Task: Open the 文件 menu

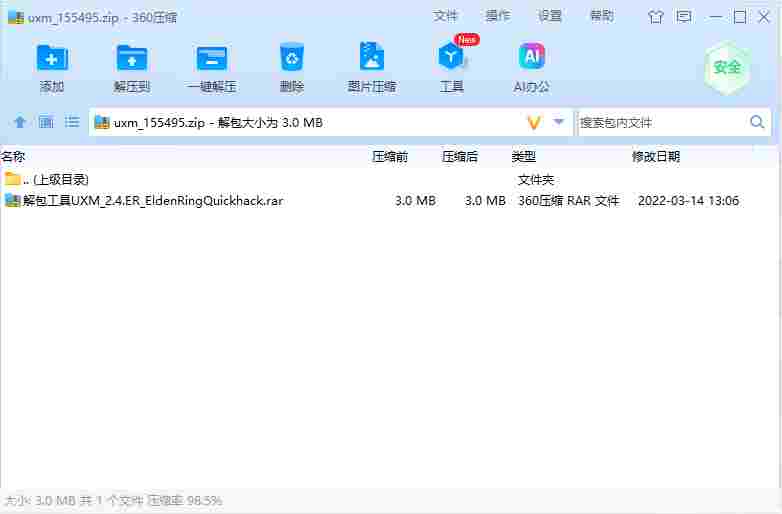Action: (445, 16)
